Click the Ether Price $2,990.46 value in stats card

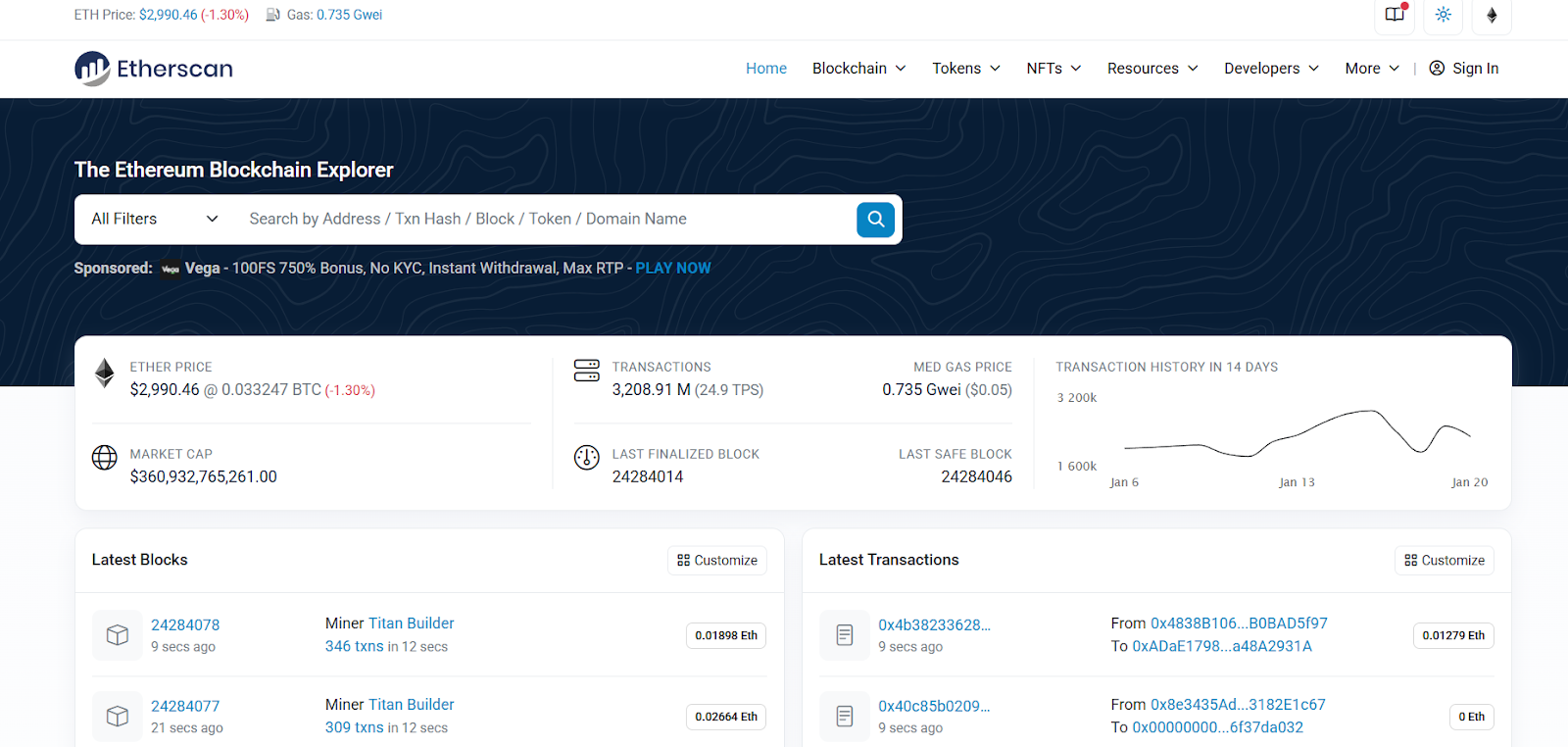coord(165,390)
